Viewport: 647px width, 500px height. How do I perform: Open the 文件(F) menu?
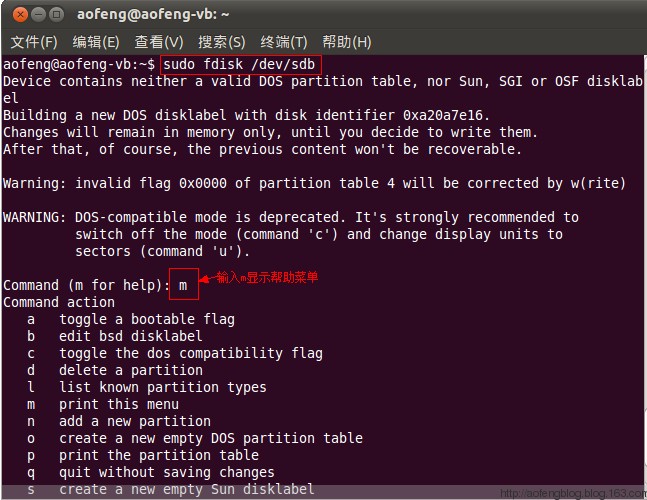(x=34, y=42)
